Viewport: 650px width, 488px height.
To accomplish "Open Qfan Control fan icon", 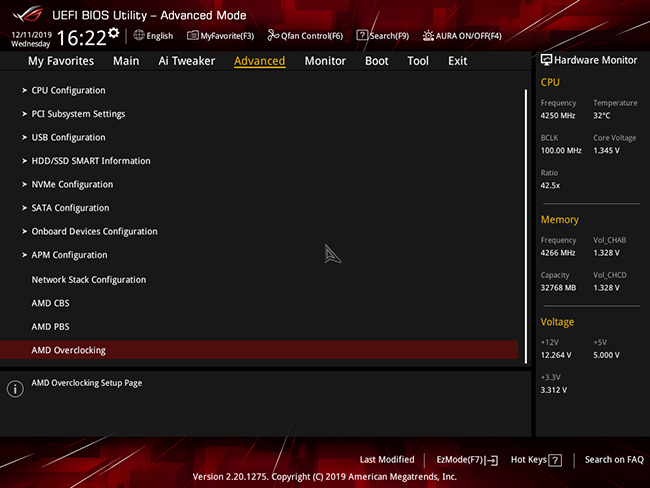I will pyautogui.click(x=273, y=35).
